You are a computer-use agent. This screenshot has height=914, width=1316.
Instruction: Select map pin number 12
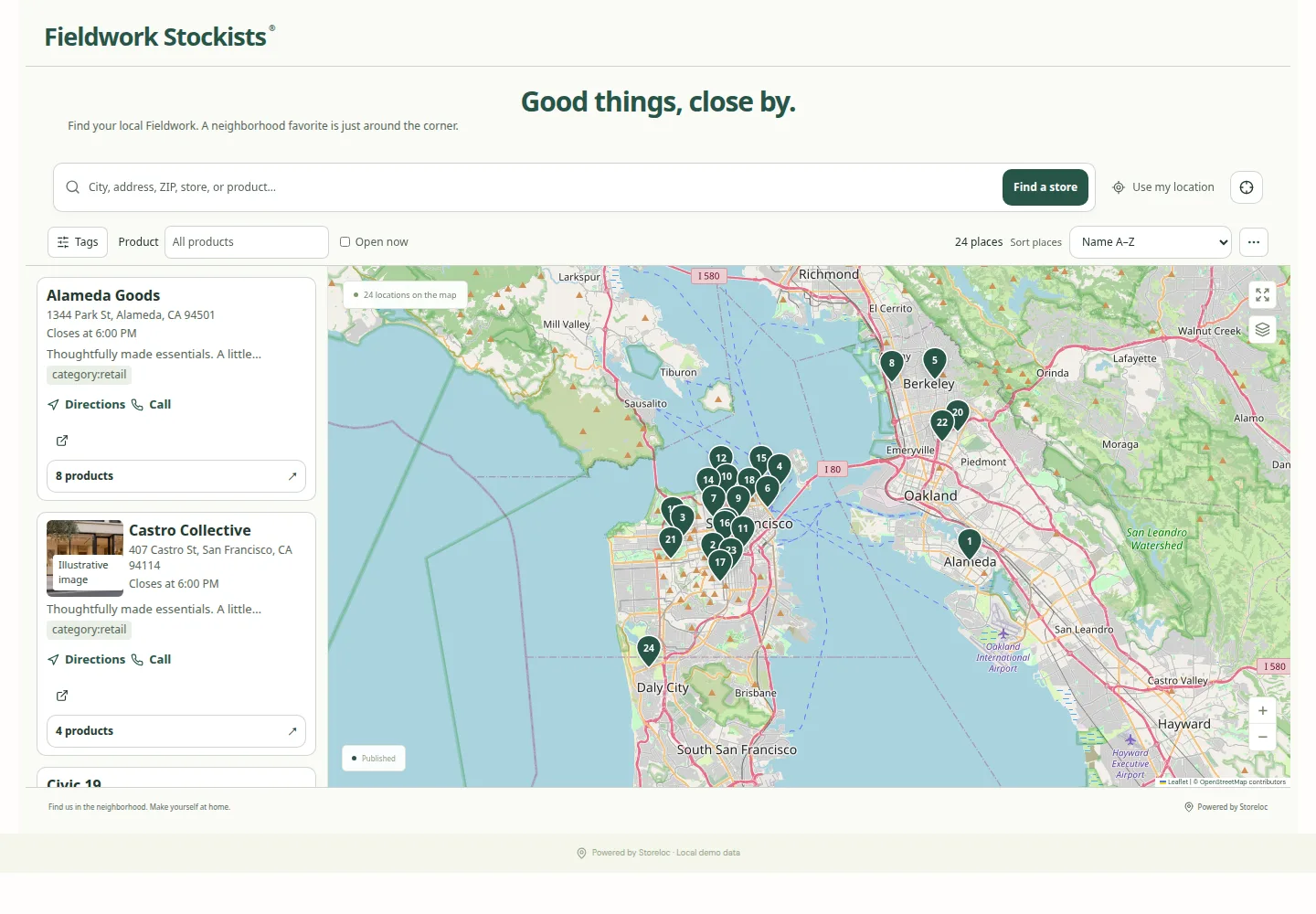click(721, 457)
